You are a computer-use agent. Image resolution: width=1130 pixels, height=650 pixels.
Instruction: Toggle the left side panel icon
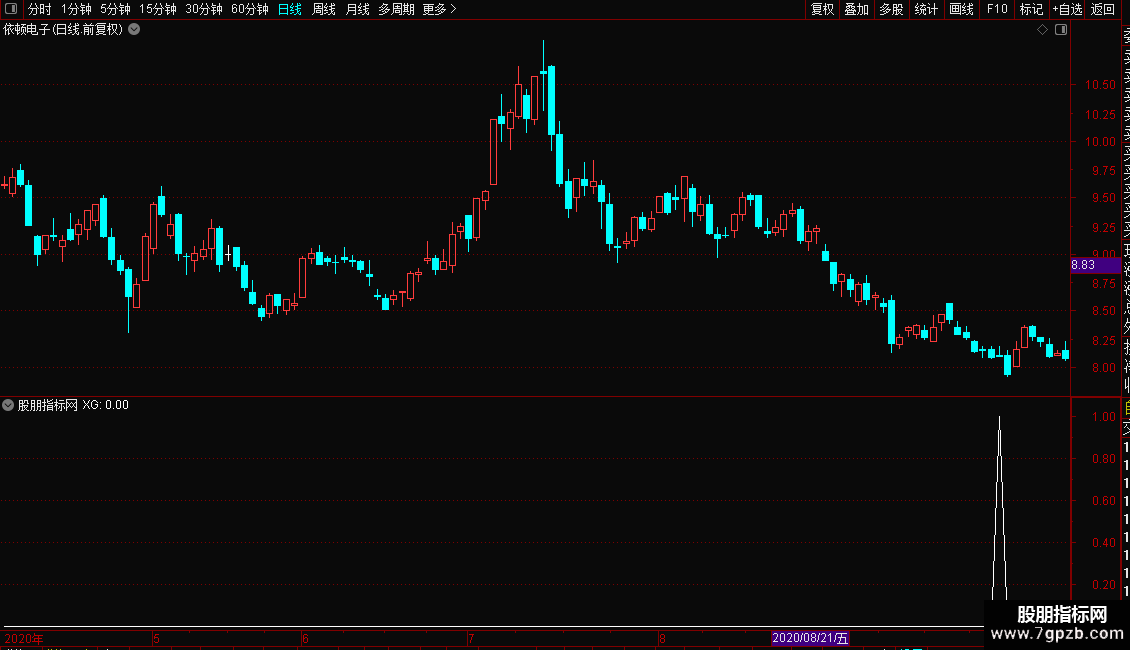(11, 9)
